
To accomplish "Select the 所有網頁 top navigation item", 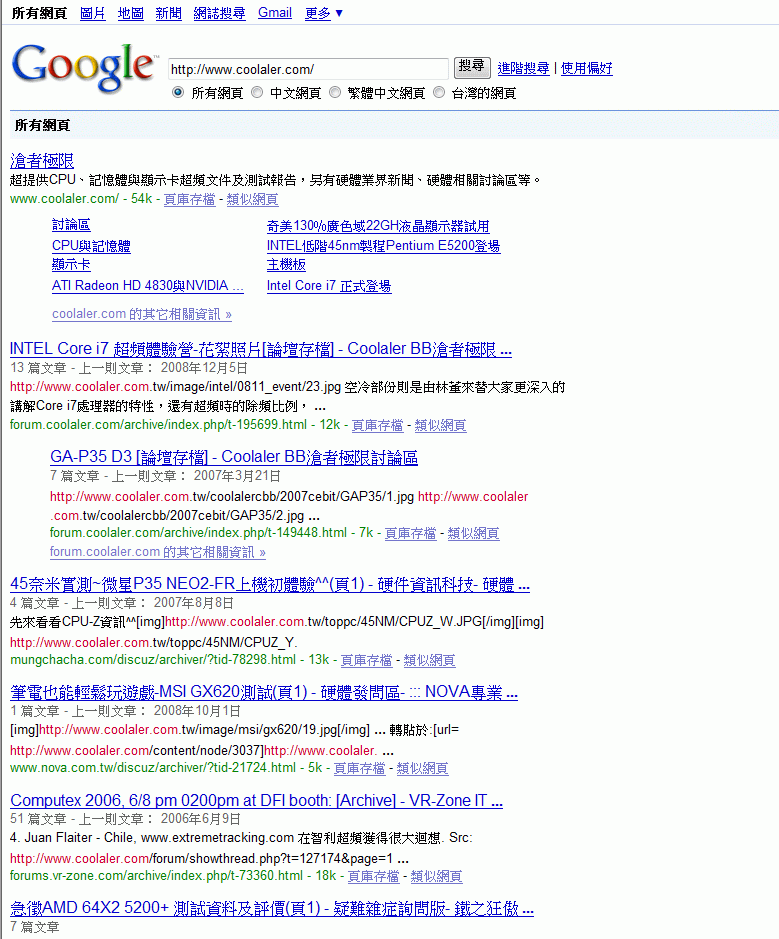I will (40, 13).
